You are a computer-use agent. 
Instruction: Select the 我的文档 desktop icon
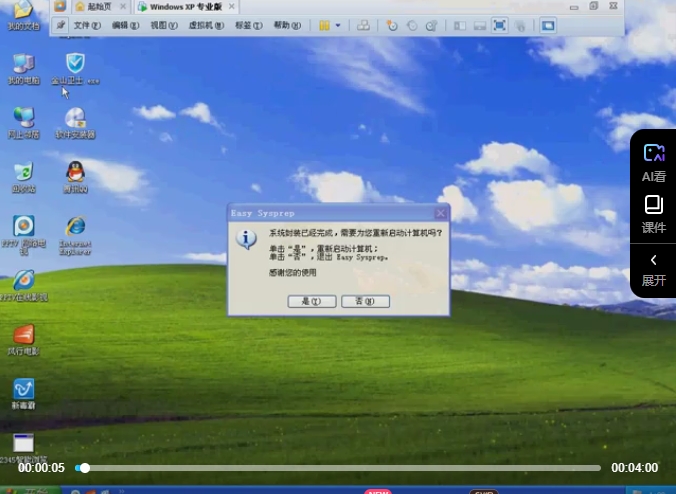click(x=23, y=15)
